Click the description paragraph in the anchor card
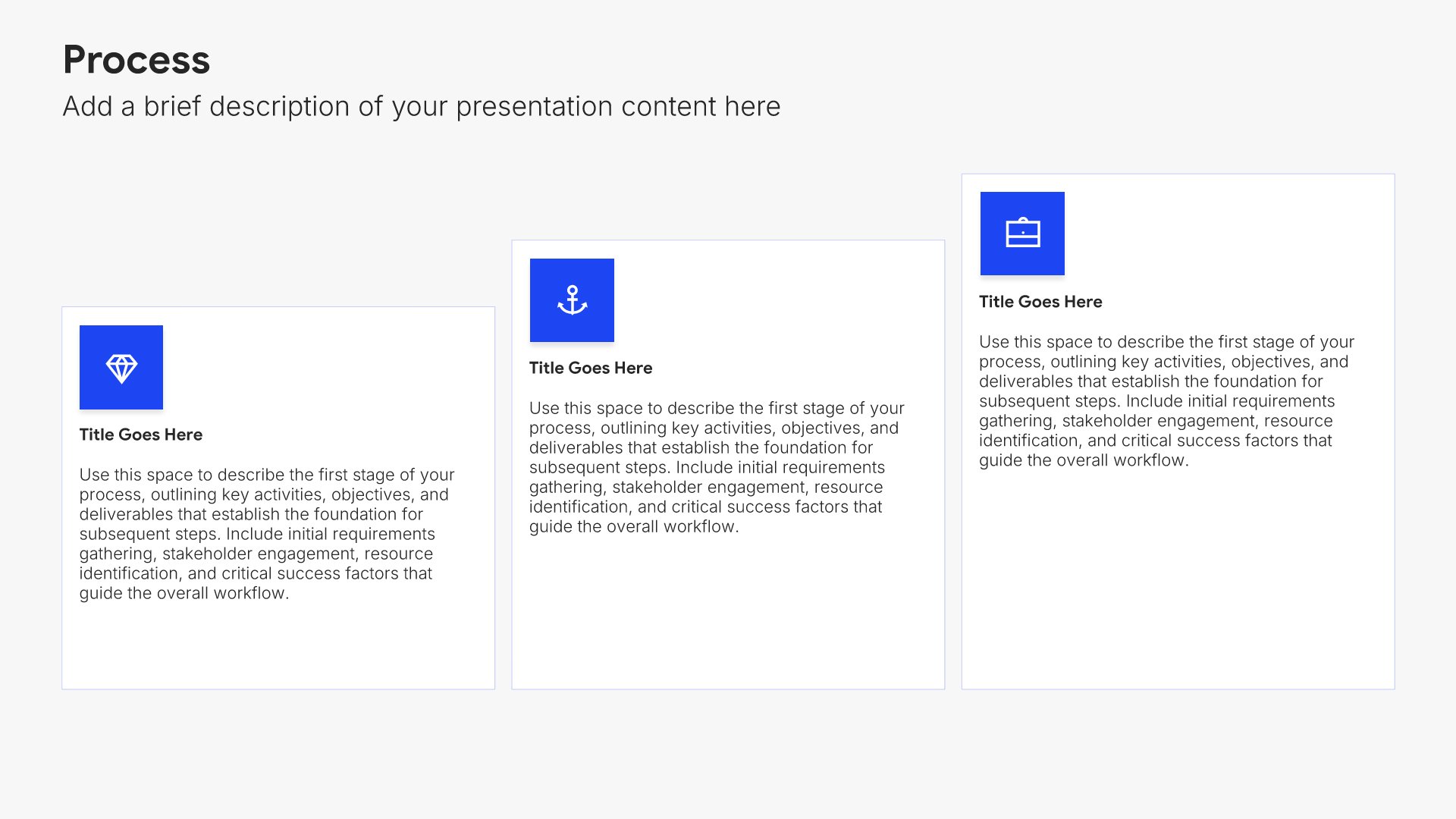This screenshot has width=1456, height=819. [717, 467]
